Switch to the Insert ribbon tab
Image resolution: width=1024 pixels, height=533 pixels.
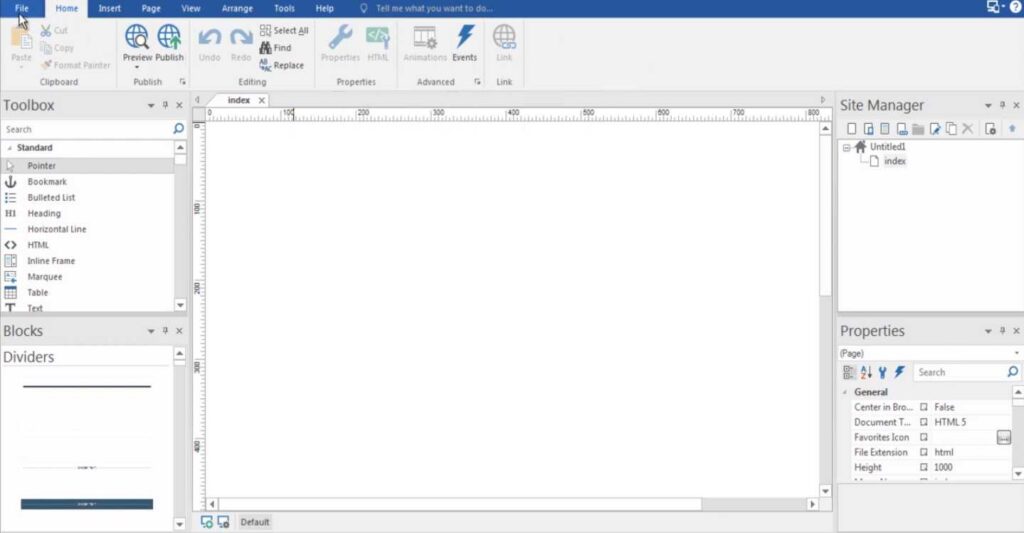(109, 8)
